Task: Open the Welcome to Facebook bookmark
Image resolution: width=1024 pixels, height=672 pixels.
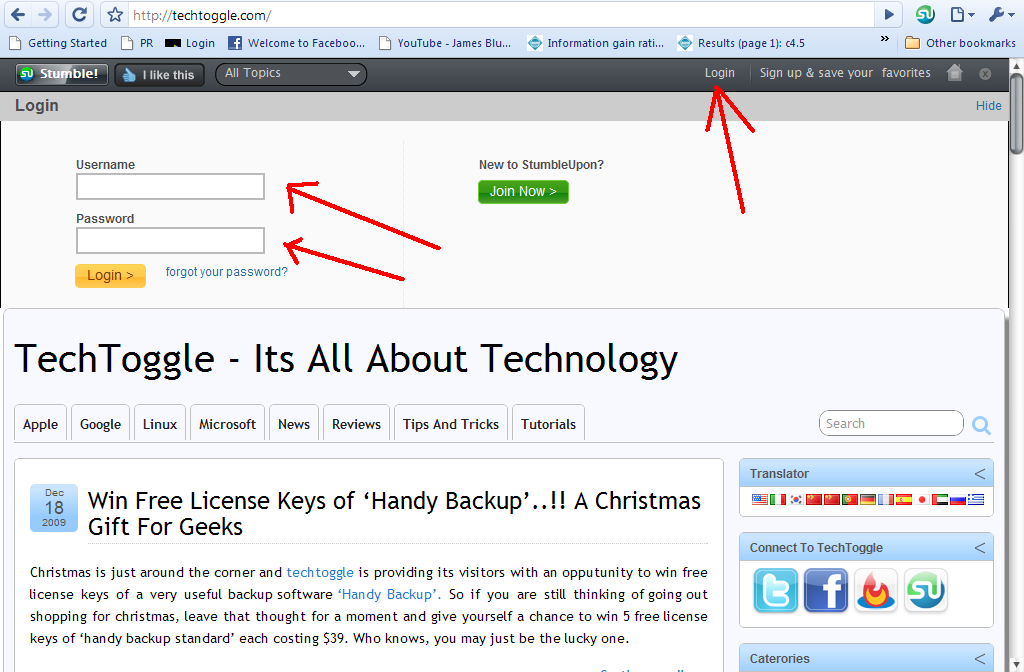Action: point(296,43)
